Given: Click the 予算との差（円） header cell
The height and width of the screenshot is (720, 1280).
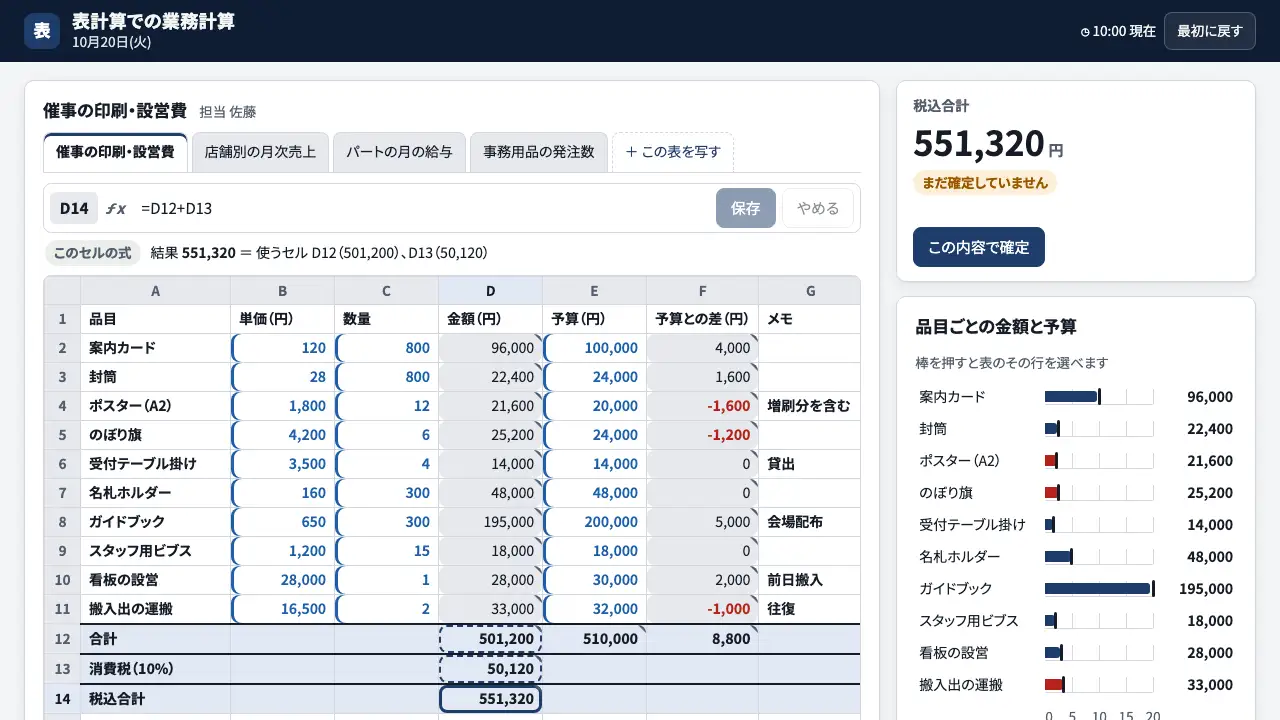Looking at the screenshot, I should pyautogui.click(x=703, y=319).
